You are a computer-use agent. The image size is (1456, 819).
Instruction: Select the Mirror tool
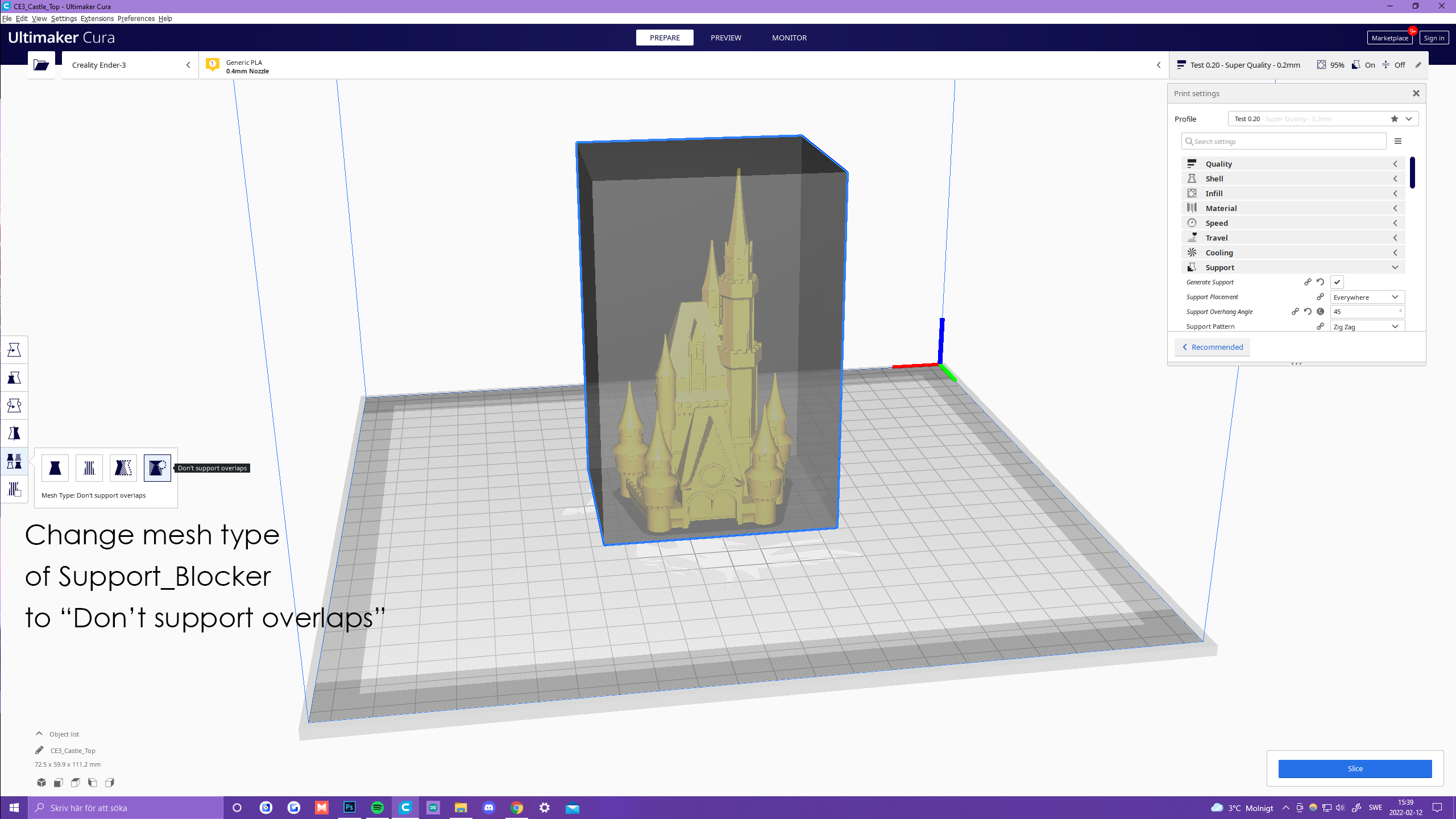[14, 433]
